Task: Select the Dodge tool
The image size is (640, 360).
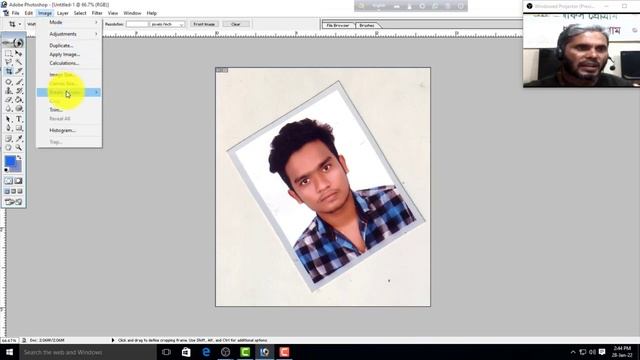Action: click(19, 109)
